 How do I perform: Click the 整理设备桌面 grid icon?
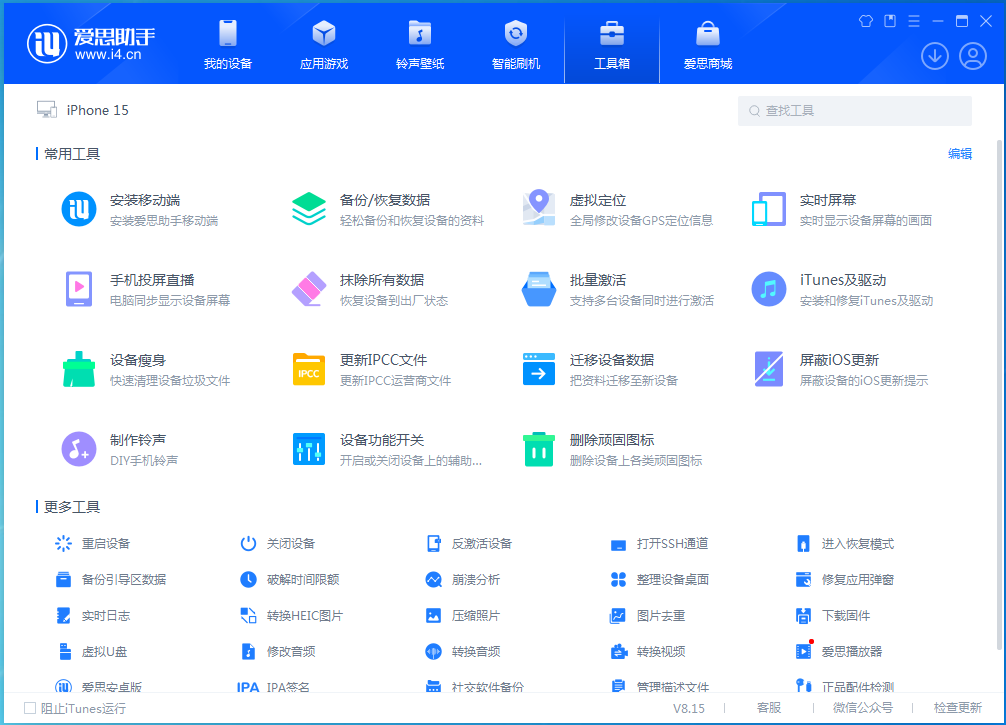click(618, 580)
